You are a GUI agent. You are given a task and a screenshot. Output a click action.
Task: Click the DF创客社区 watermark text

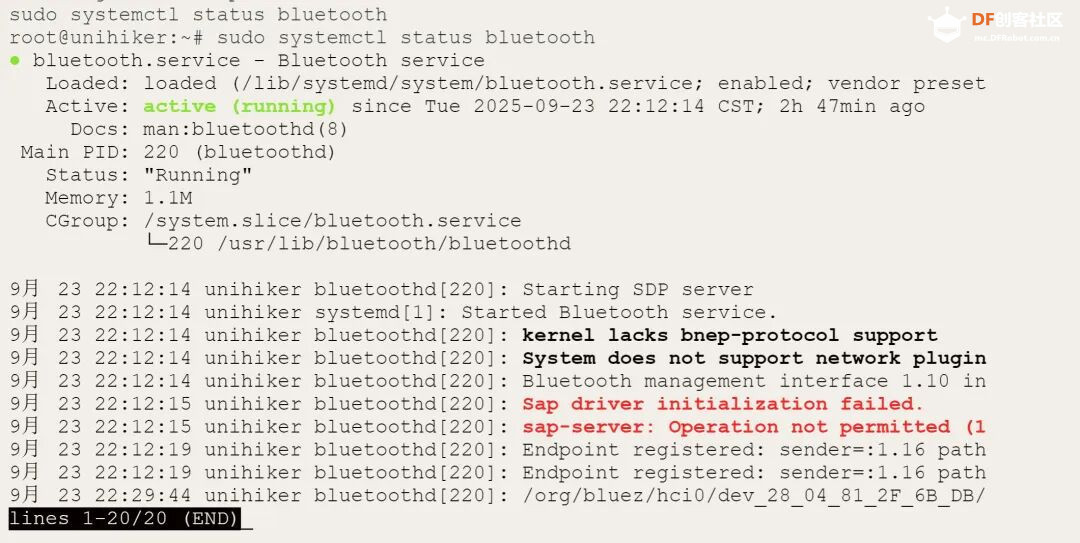(x=1017, y=20)
